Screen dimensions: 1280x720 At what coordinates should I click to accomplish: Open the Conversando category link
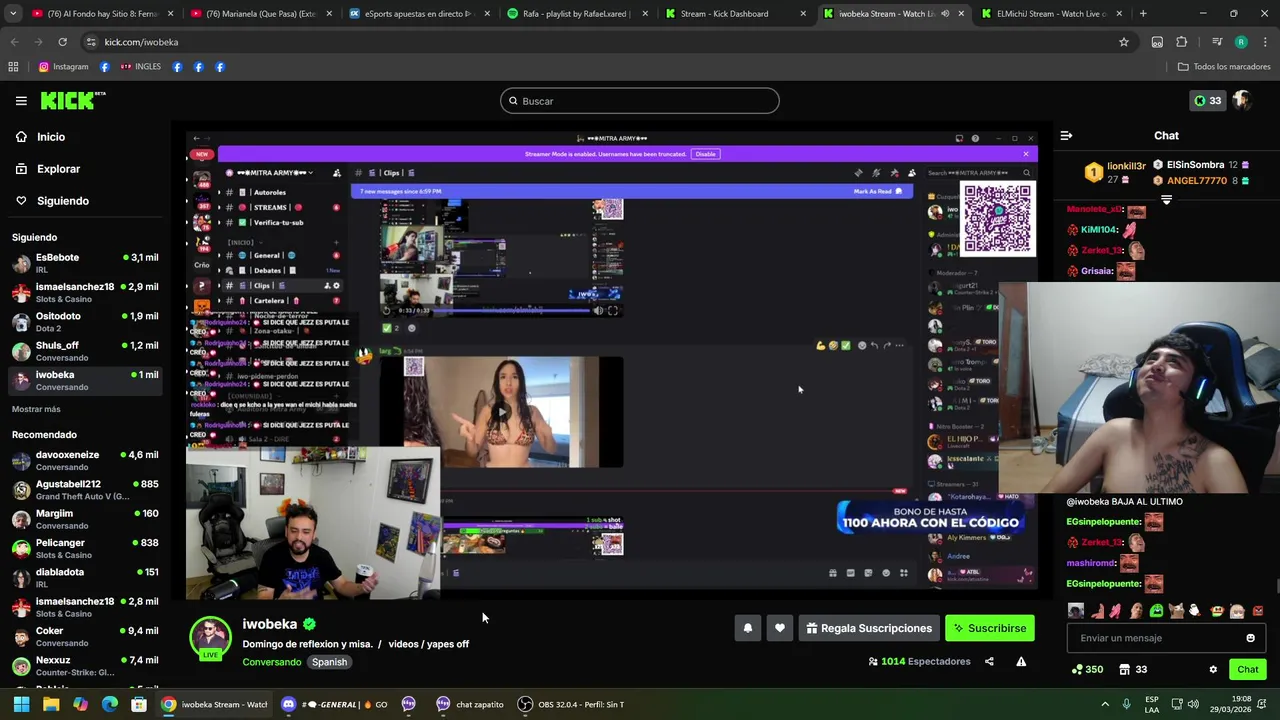tap(272, 662)
